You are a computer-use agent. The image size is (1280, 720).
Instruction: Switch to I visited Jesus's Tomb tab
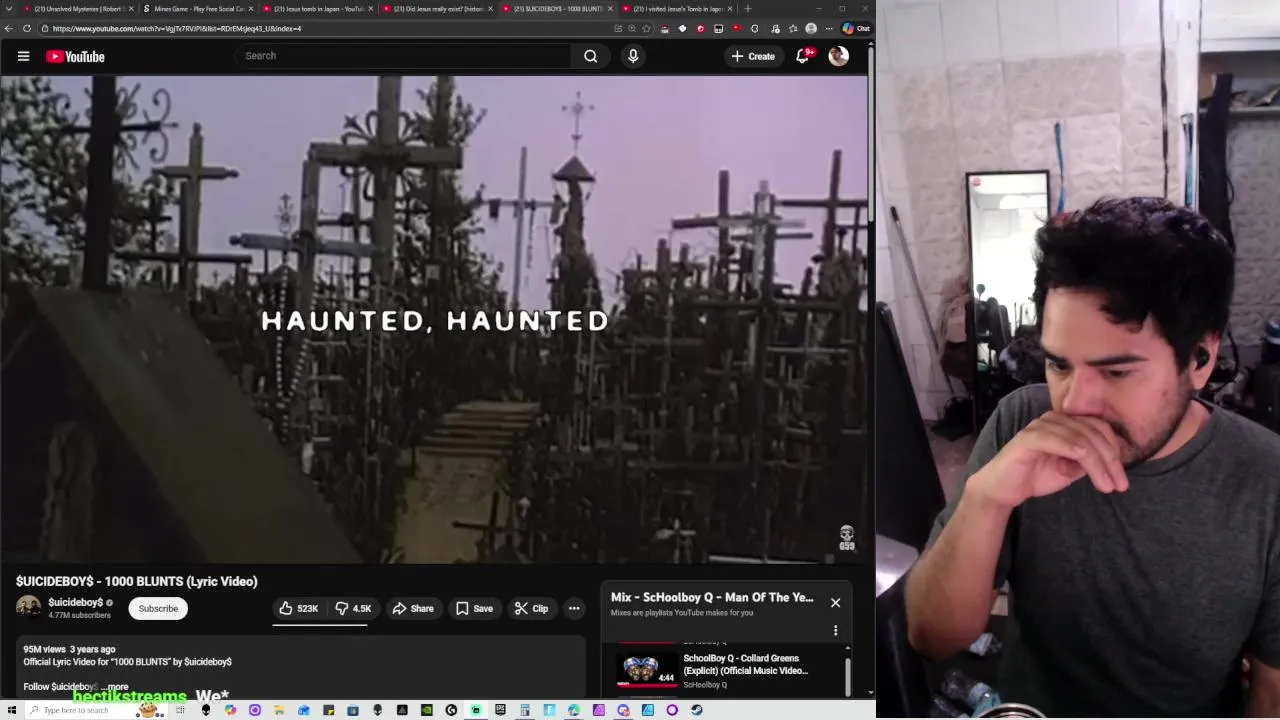tap(678, 9)
